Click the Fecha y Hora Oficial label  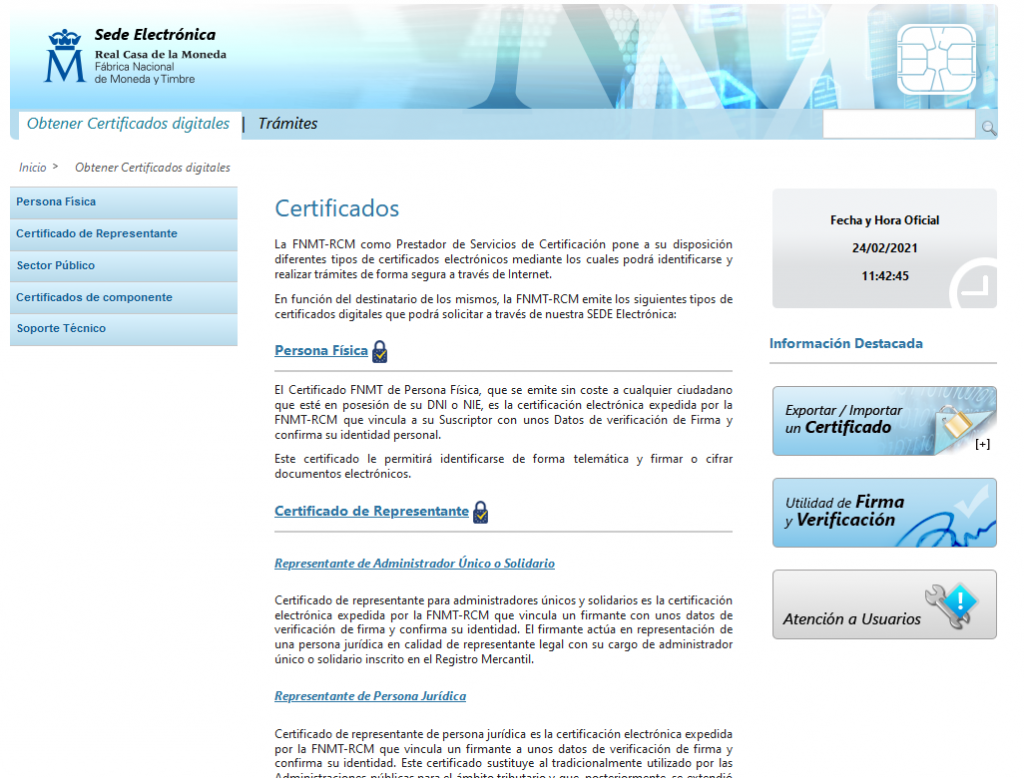coord(885,221)
